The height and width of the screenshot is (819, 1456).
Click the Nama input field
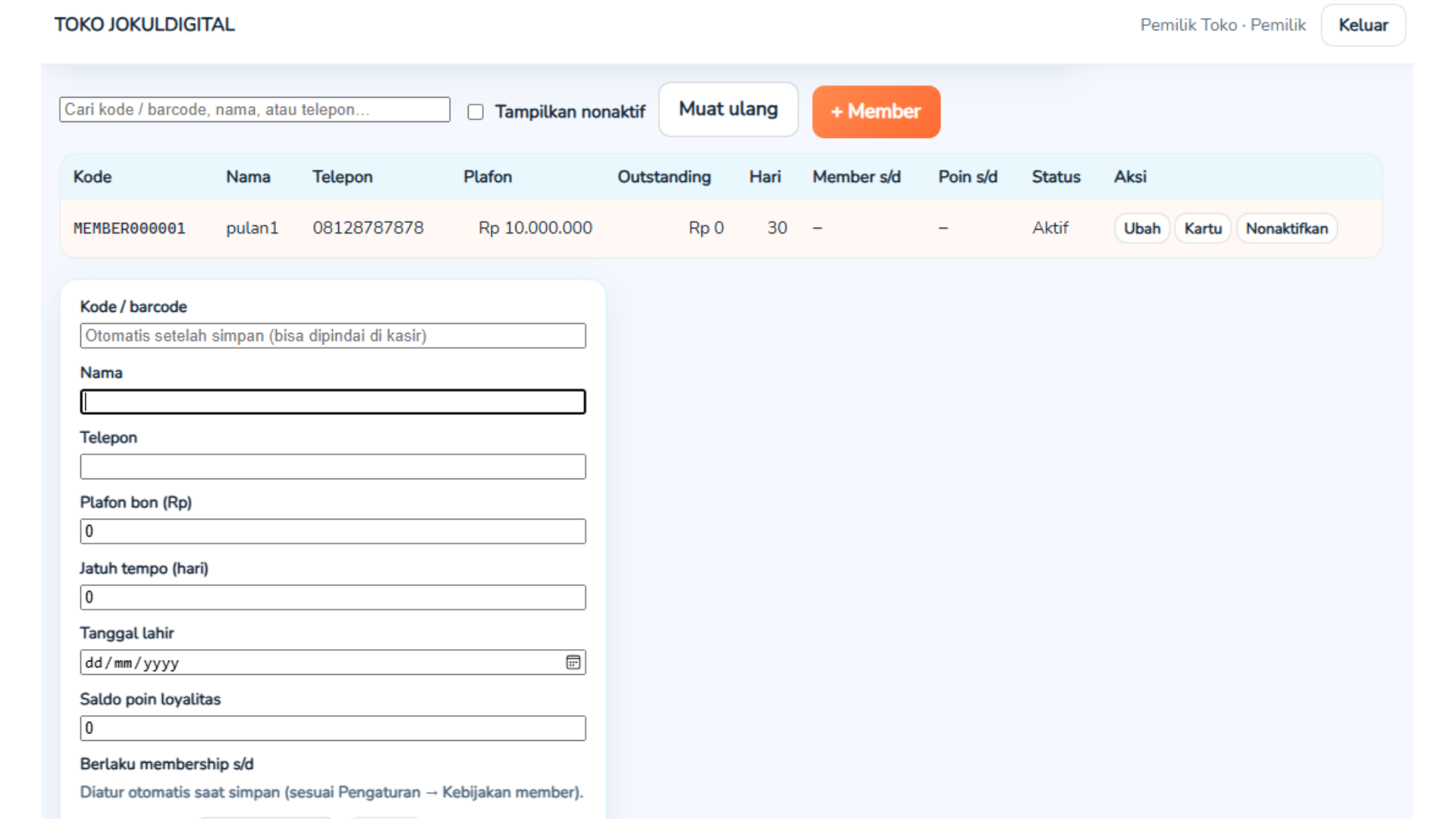pos(332,402)
